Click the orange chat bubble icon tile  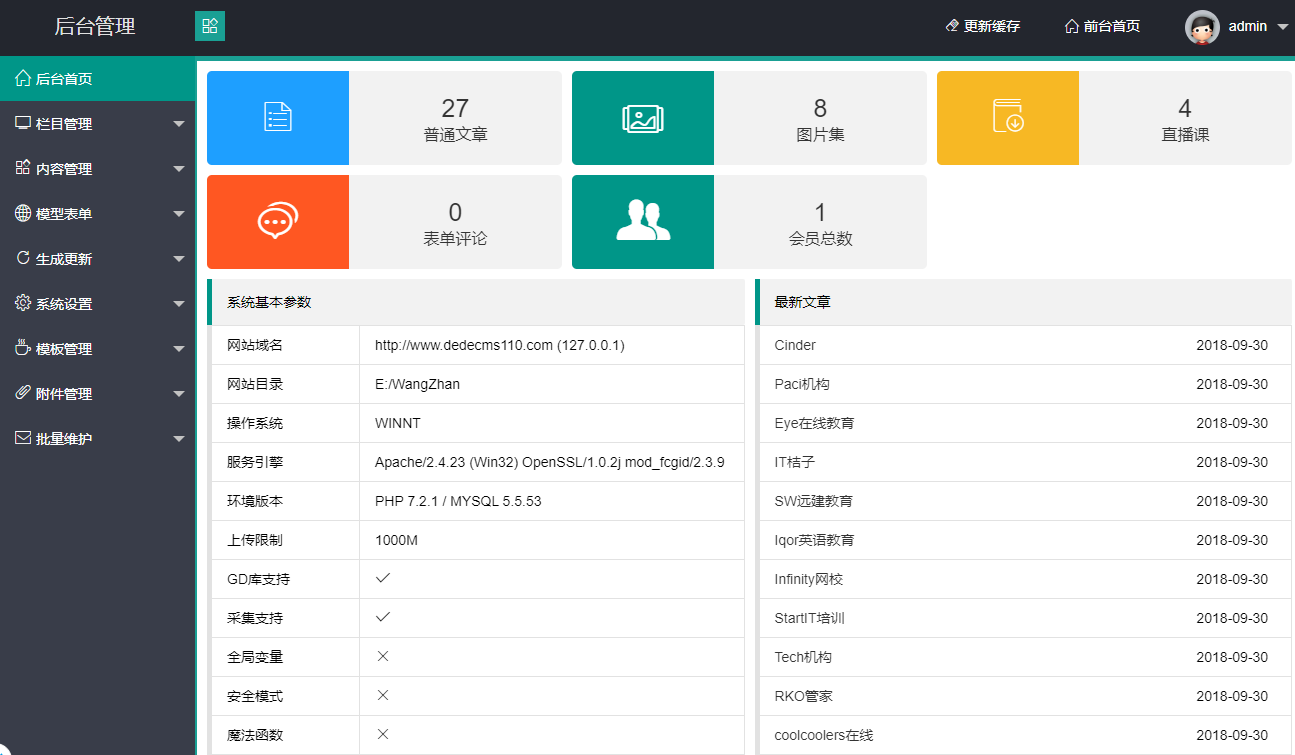pyautogui.click(x=278, y=222)
